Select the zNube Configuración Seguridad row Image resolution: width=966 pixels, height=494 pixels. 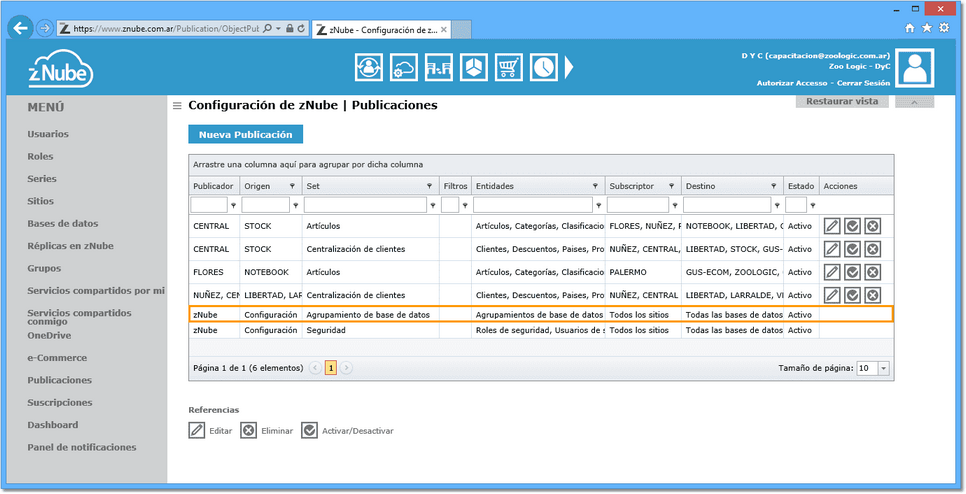[x=541, y=330]
